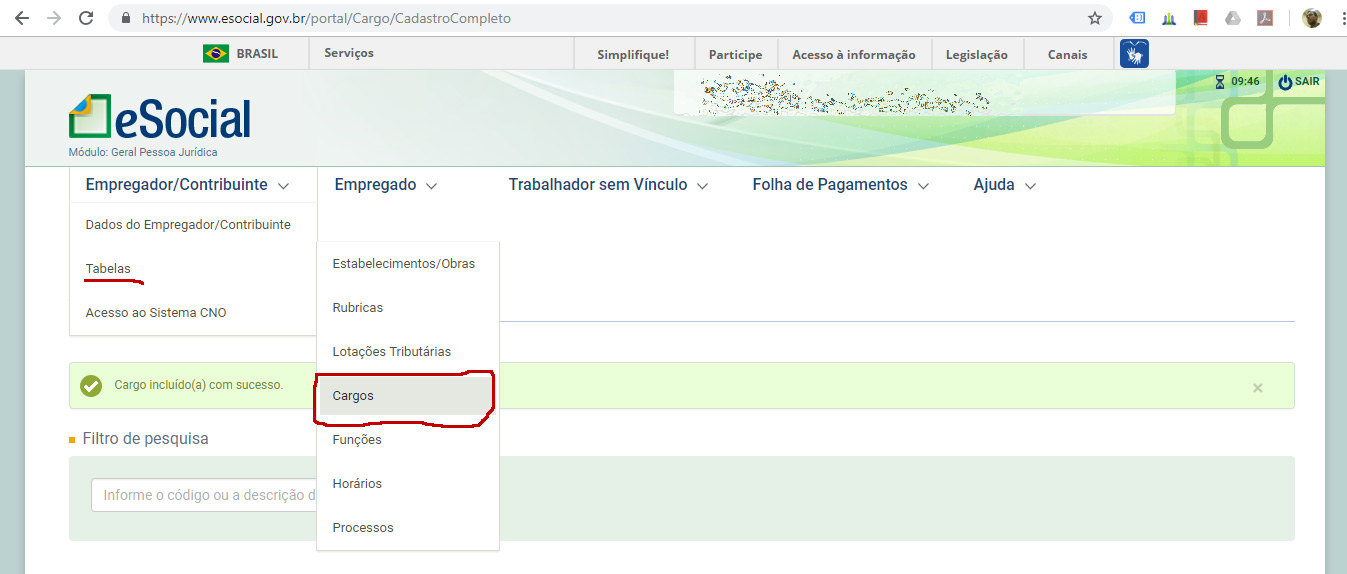Click the eSocial logo
This screenshot has width=1347, height=574.
tap(160, 120)
